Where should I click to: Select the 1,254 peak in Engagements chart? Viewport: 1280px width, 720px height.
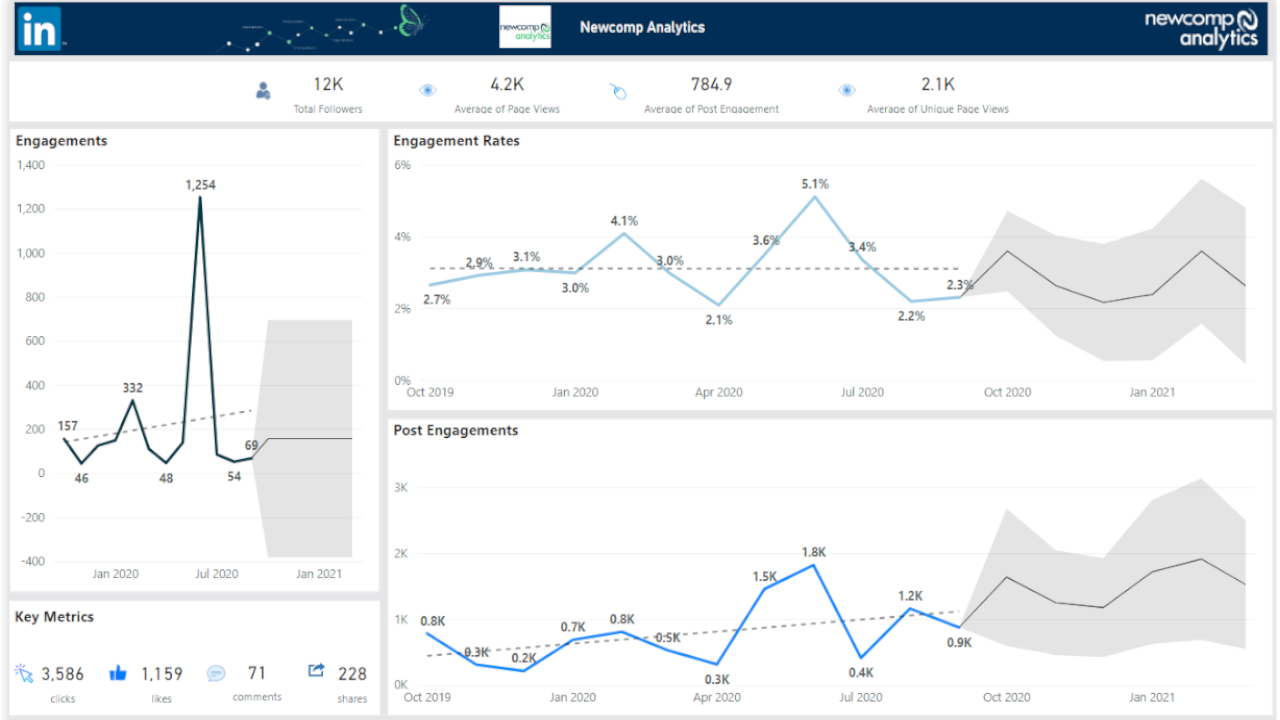pos(200,198)
